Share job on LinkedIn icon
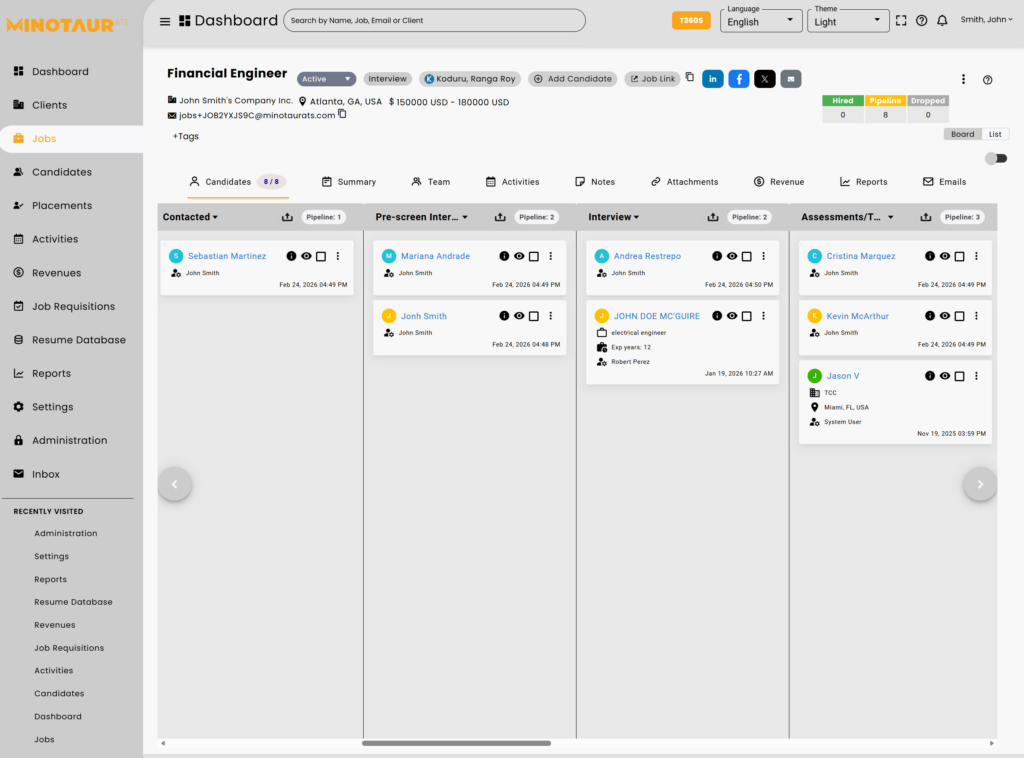This screenshot has height=758, width=1024. point(713,79)
